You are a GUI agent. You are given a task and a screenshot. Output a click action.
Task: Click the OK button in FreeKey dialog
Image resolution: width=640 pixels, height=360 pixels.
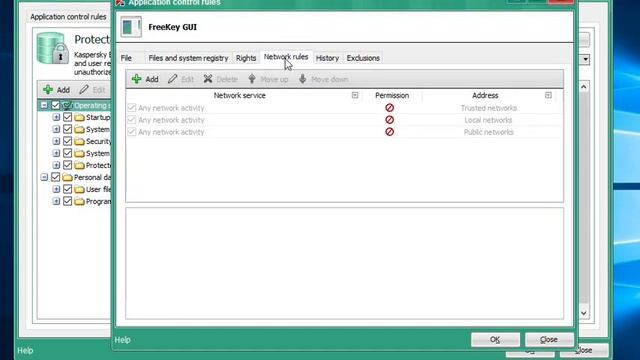(495, 340)
